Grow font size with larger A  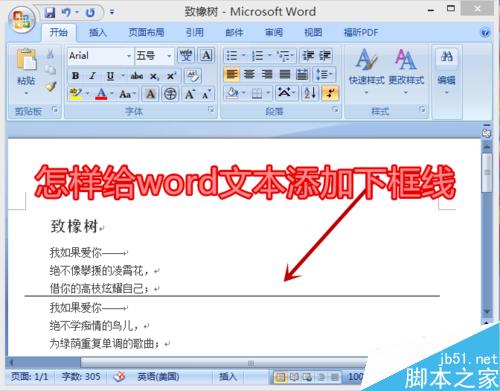(190, 94)
